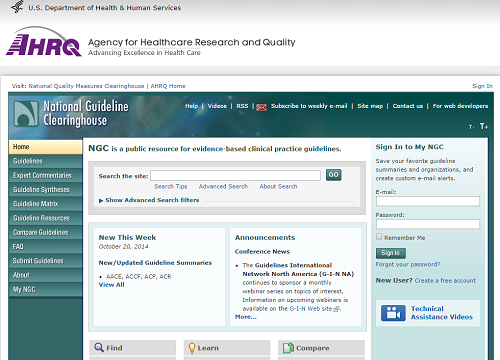This screenshot has height=360, width=500.
Task: Click the HHS eagle emblem icon
Action: [17, 7]
